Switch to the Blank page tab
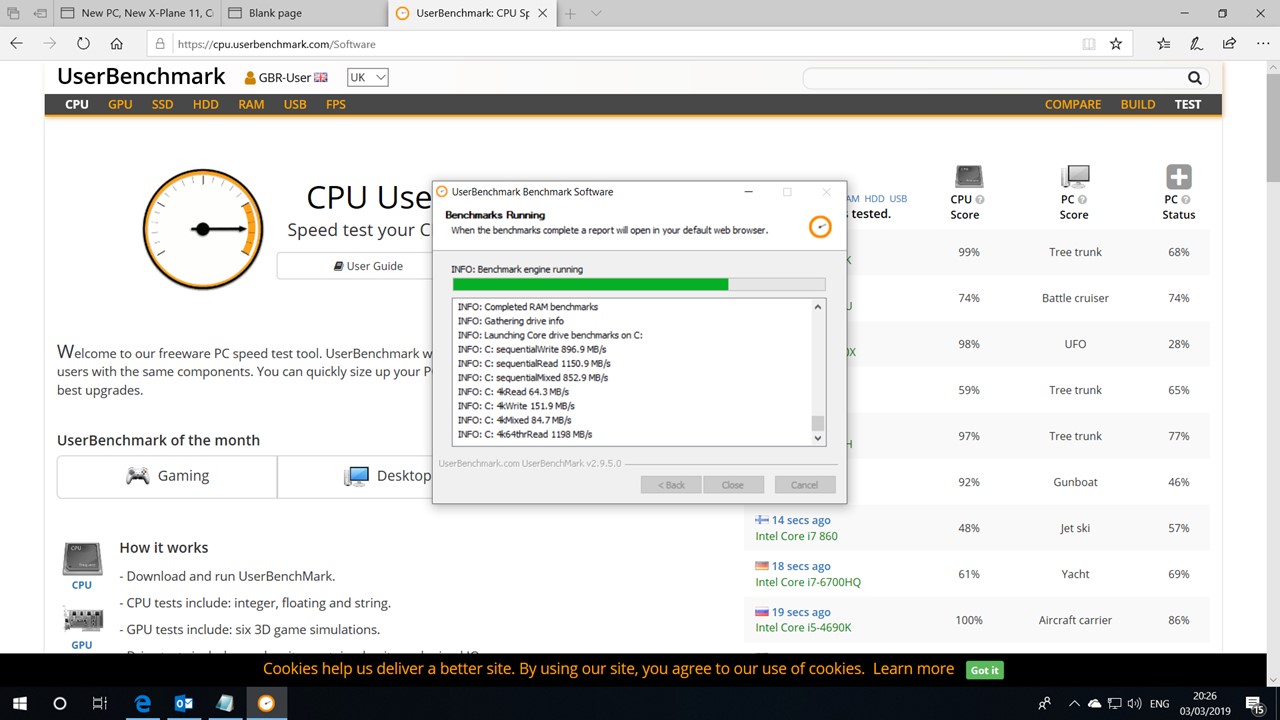 302,13
